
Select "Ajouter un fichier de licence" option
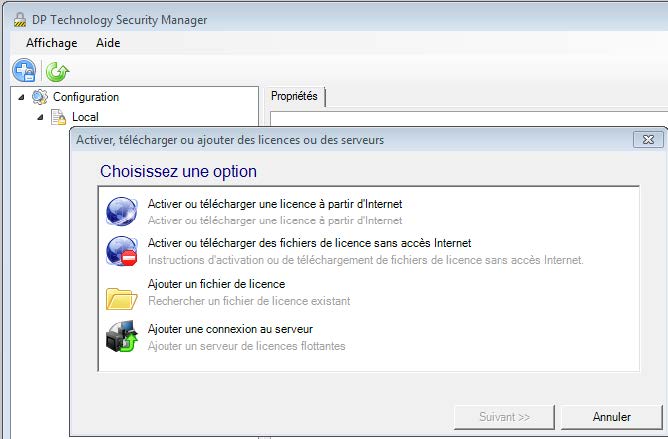[x=216, y=284]
